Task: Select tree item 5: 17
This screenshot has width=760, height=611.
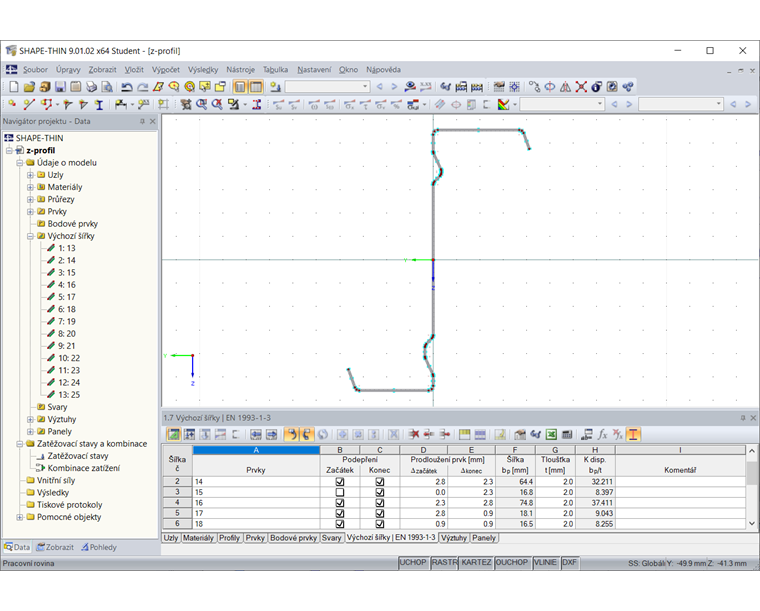Action: pyautogui.click(x=67, y=297)
